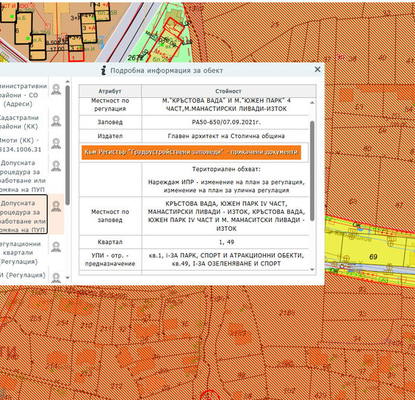Click the Атрибут column header

coord(110,91)
